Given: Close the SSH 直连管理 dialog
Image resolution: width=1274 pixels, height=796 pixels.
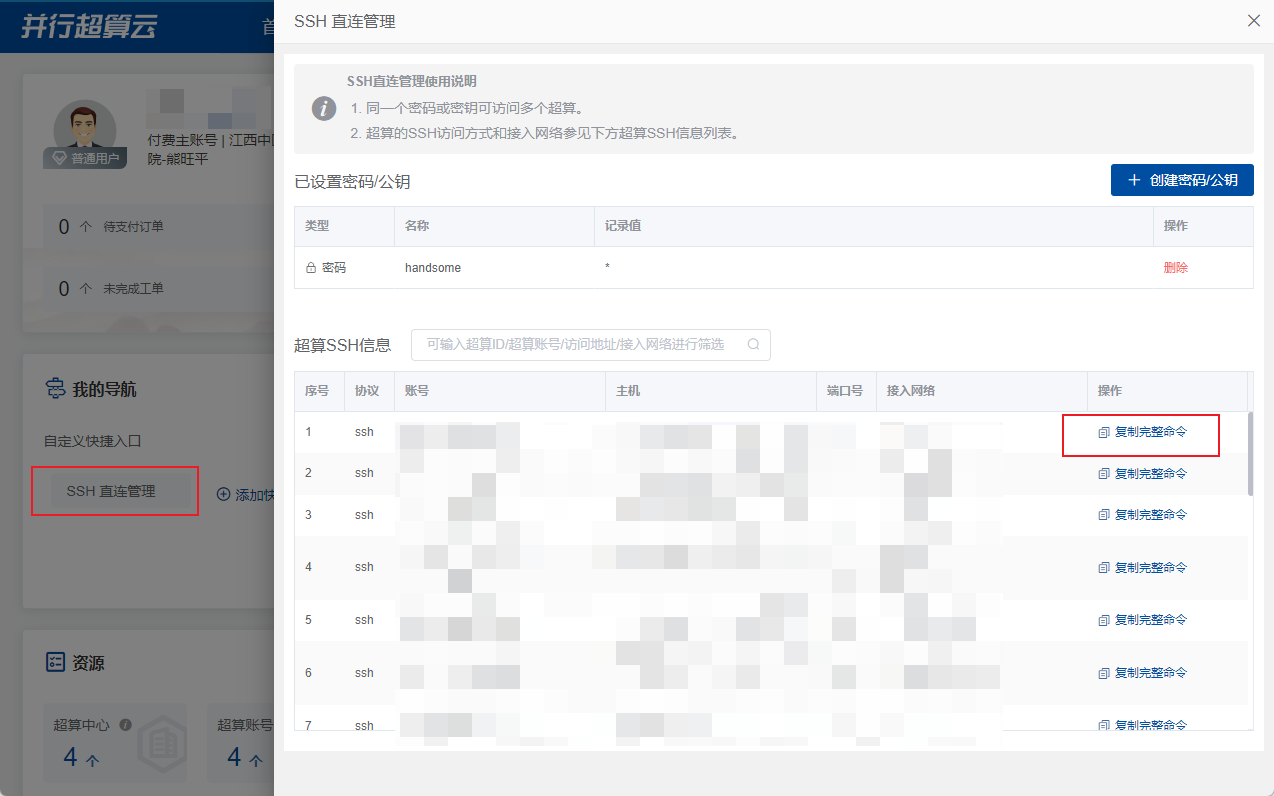Looking at the screenshot, I should click(1253, 20).
